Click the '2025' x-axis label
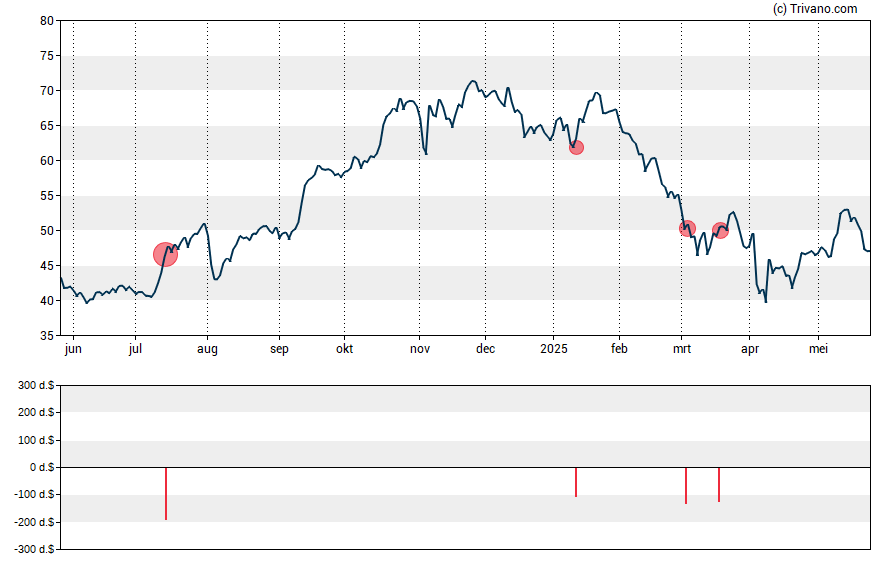 pos(553,349)
